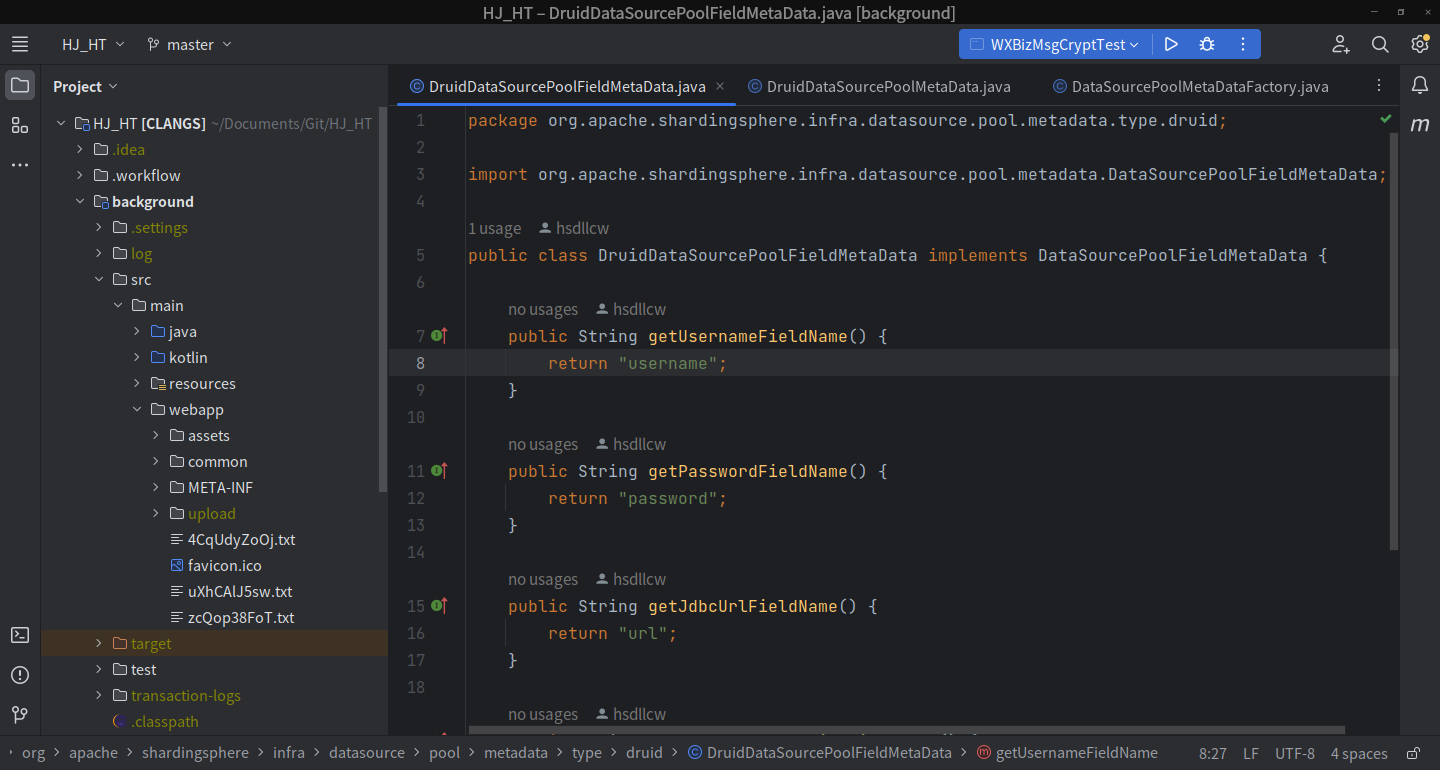This screenshot has width=1440, height=770.
Task: Click implements gutter icon at line 11
Action: 439,471
